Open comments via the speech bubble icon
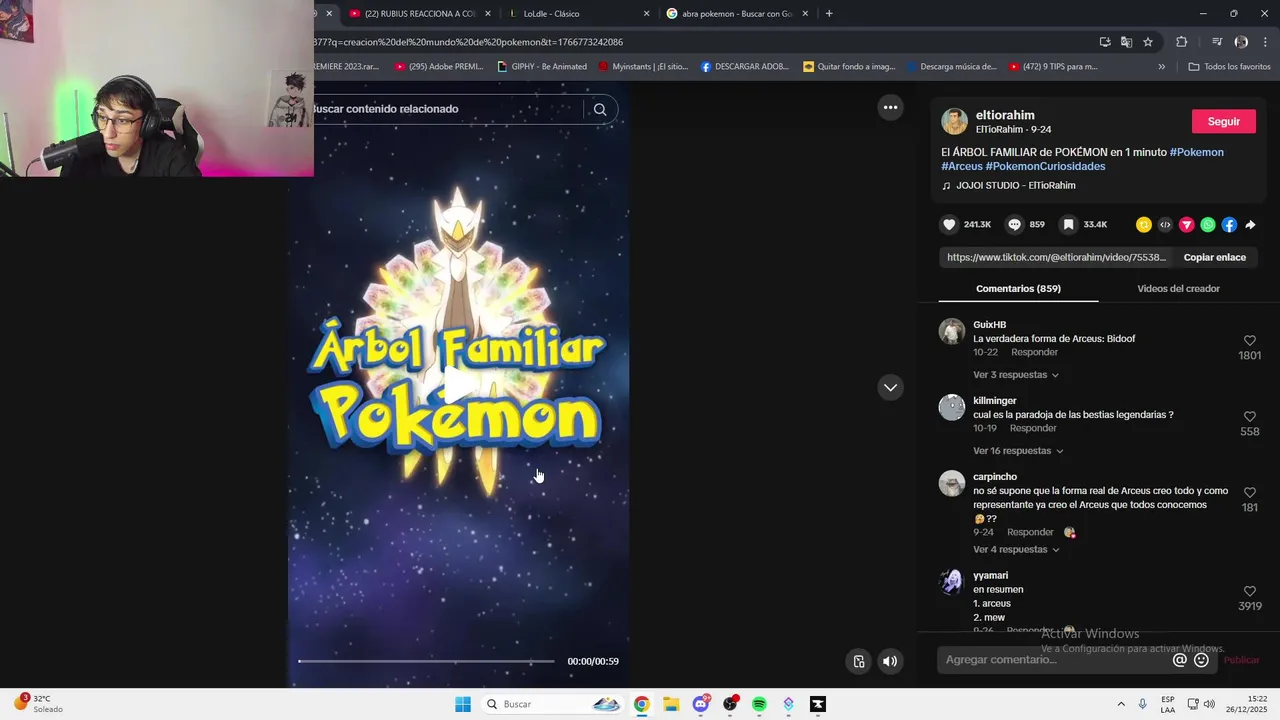Viewport: 1280px width, 720px height. pyautogui.click(x=1014, y=225)
